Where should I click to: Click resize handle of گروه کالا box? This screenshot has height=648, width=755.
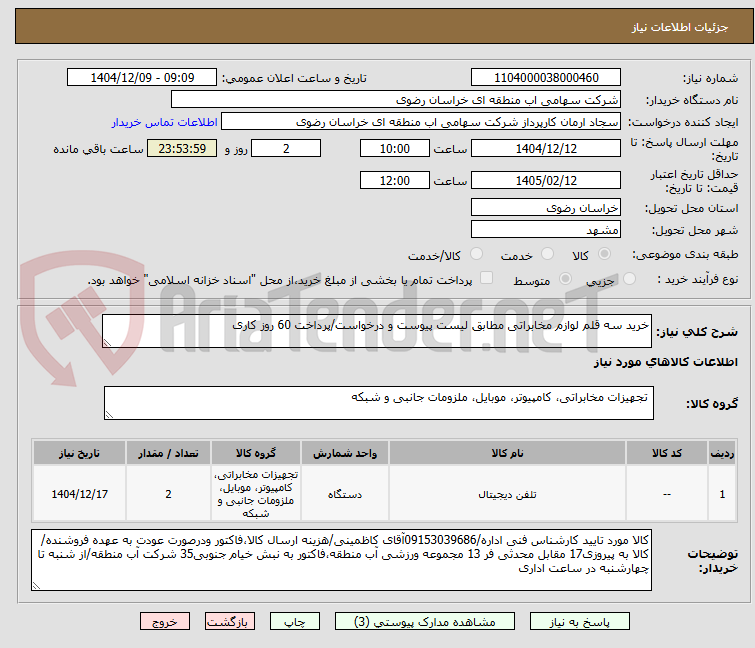pos(109,415)
